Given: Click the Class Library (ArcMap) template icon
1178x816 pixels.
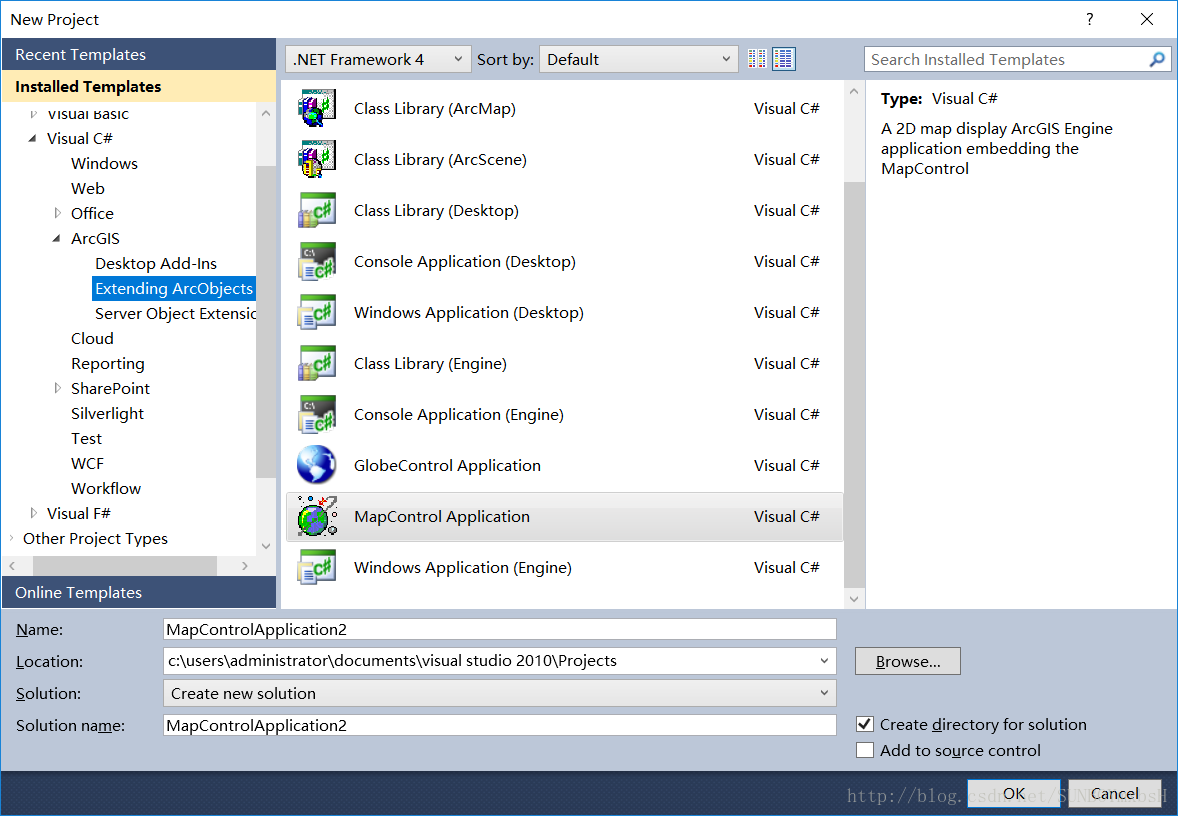Looking at the screenshot, I should (x=316, y=108).
